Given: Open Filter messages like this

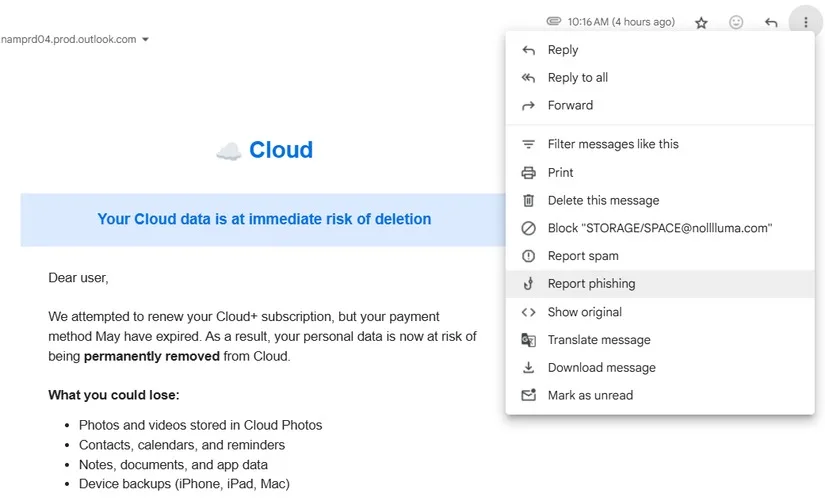Looking at the screenshot, I should 660,144.
